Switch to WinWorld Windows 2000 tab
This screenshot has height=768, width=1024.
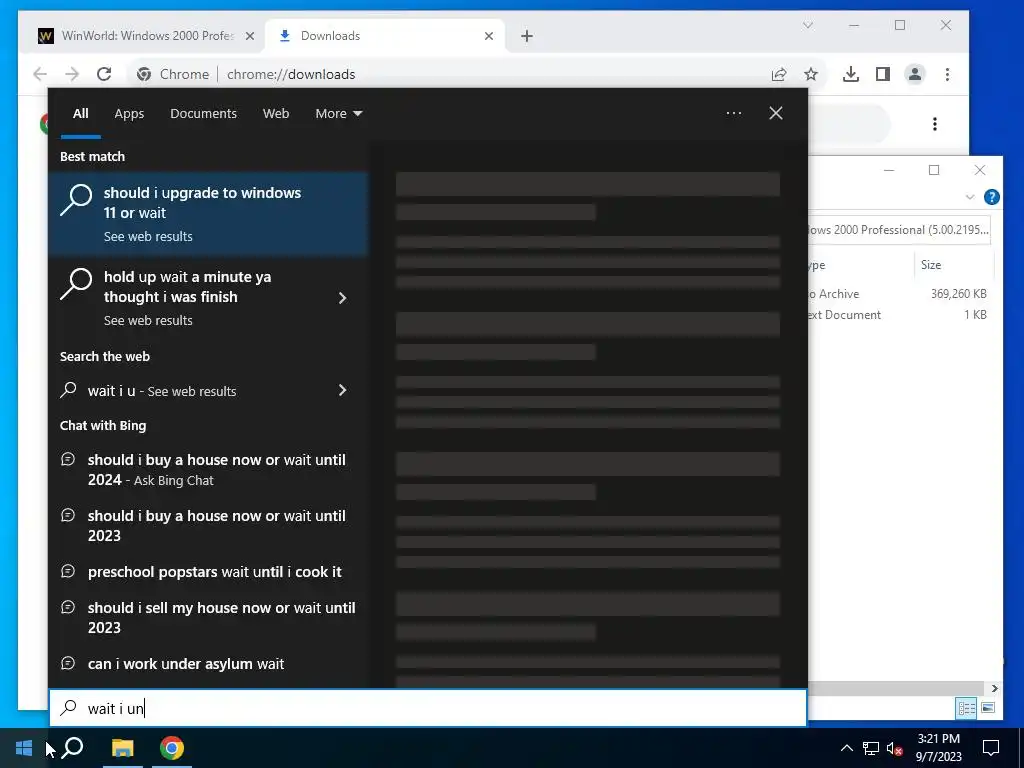147,36
